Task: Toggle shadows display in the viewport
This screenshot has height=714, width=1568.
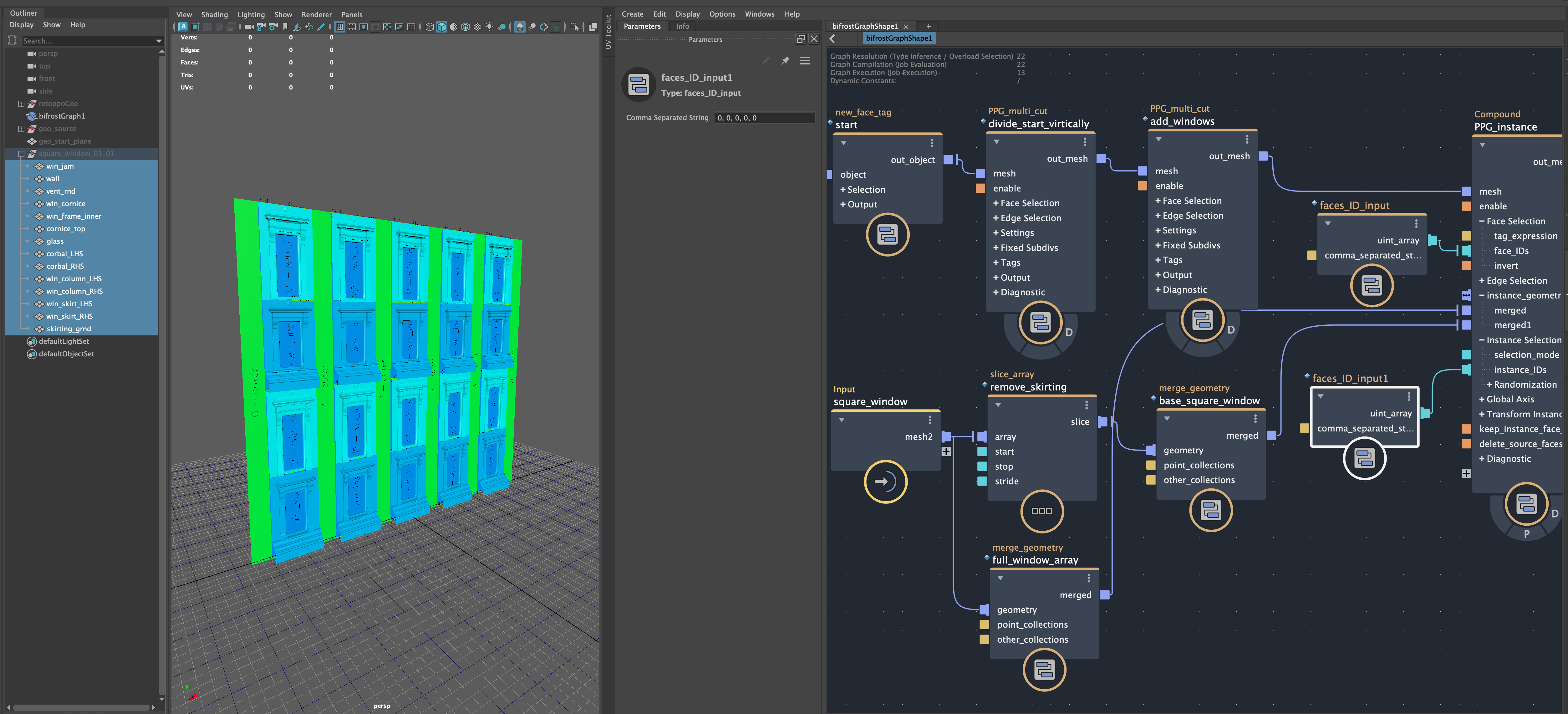Action: (500, 27)
